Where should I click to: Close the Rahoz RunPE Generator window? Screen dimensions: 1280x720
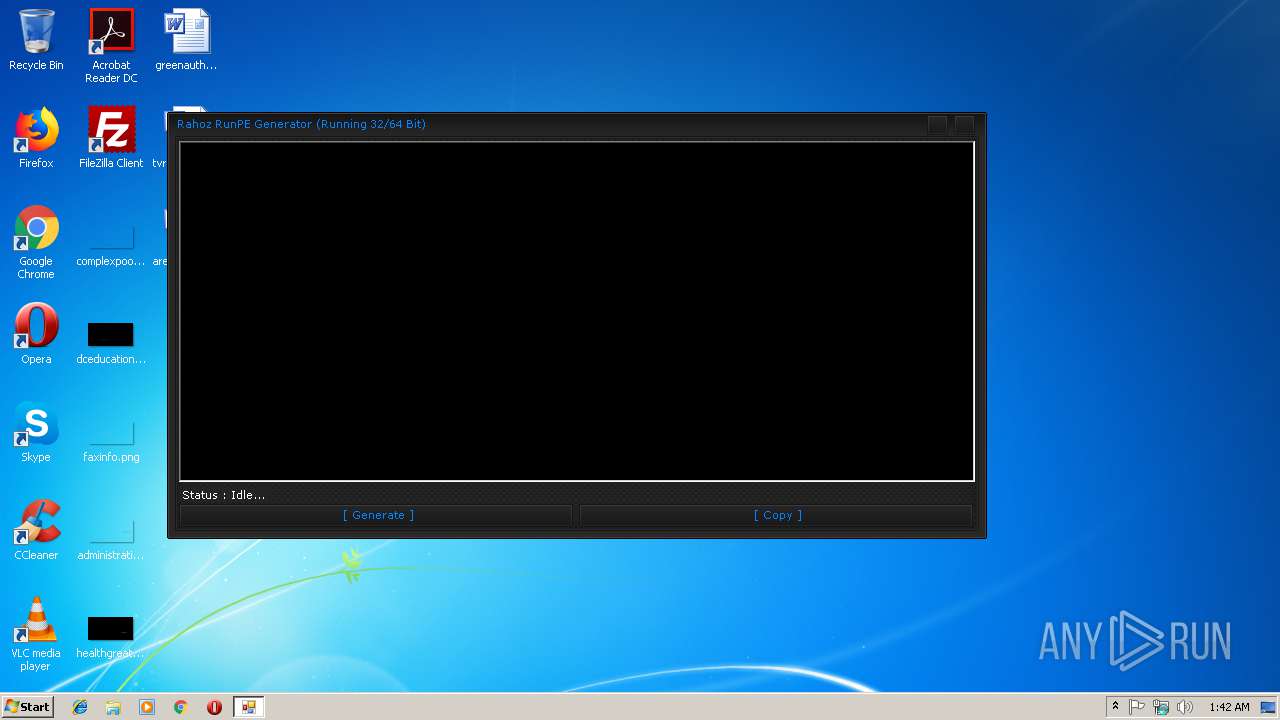964,124
